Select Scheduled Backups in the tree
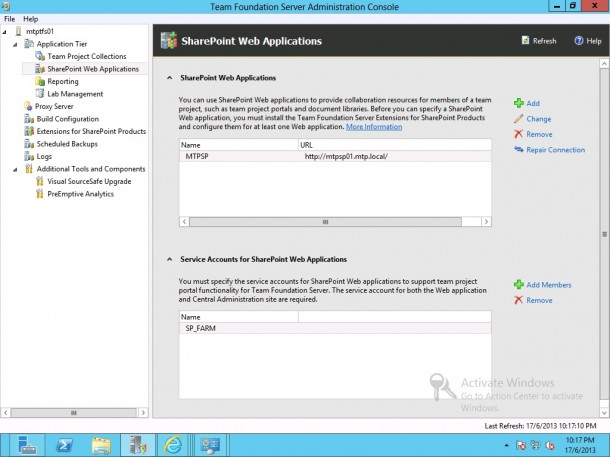This screenshot has height=457, width=610. [x=67, y=144]
